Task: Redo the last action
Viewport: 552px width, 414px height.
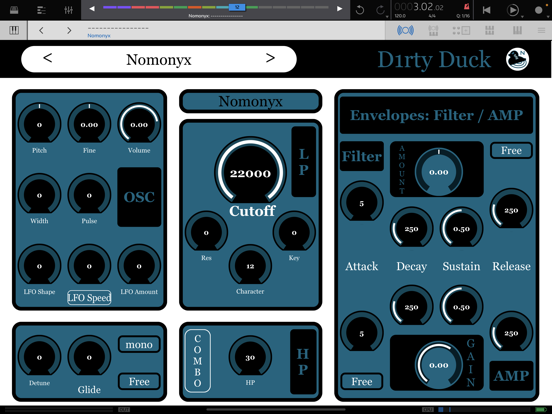Action: (x=381, y=10)
